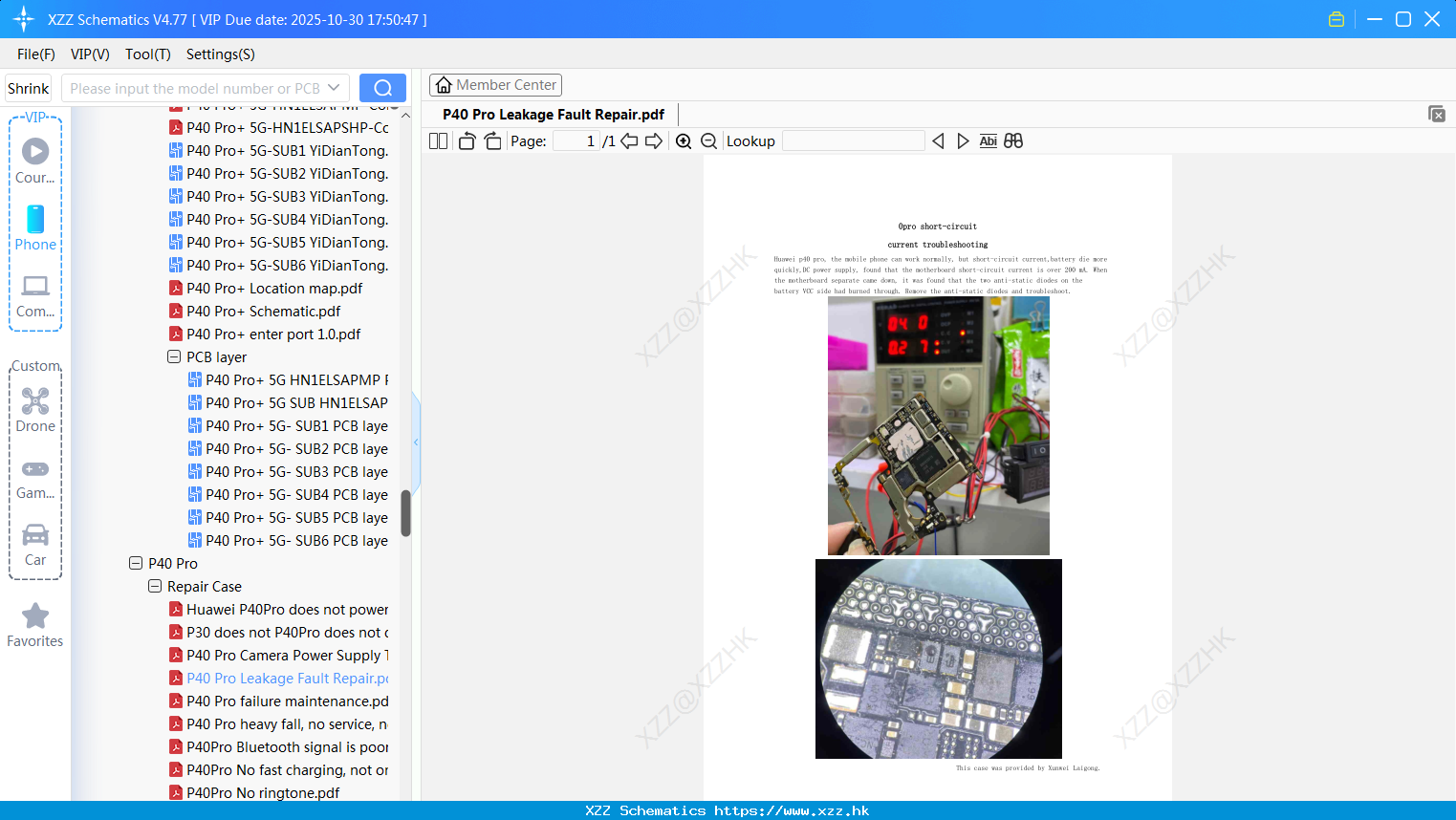Zoom out of the PDF
The height and width of the screenshot is (820, 1456).
click(x=709, y=141)
